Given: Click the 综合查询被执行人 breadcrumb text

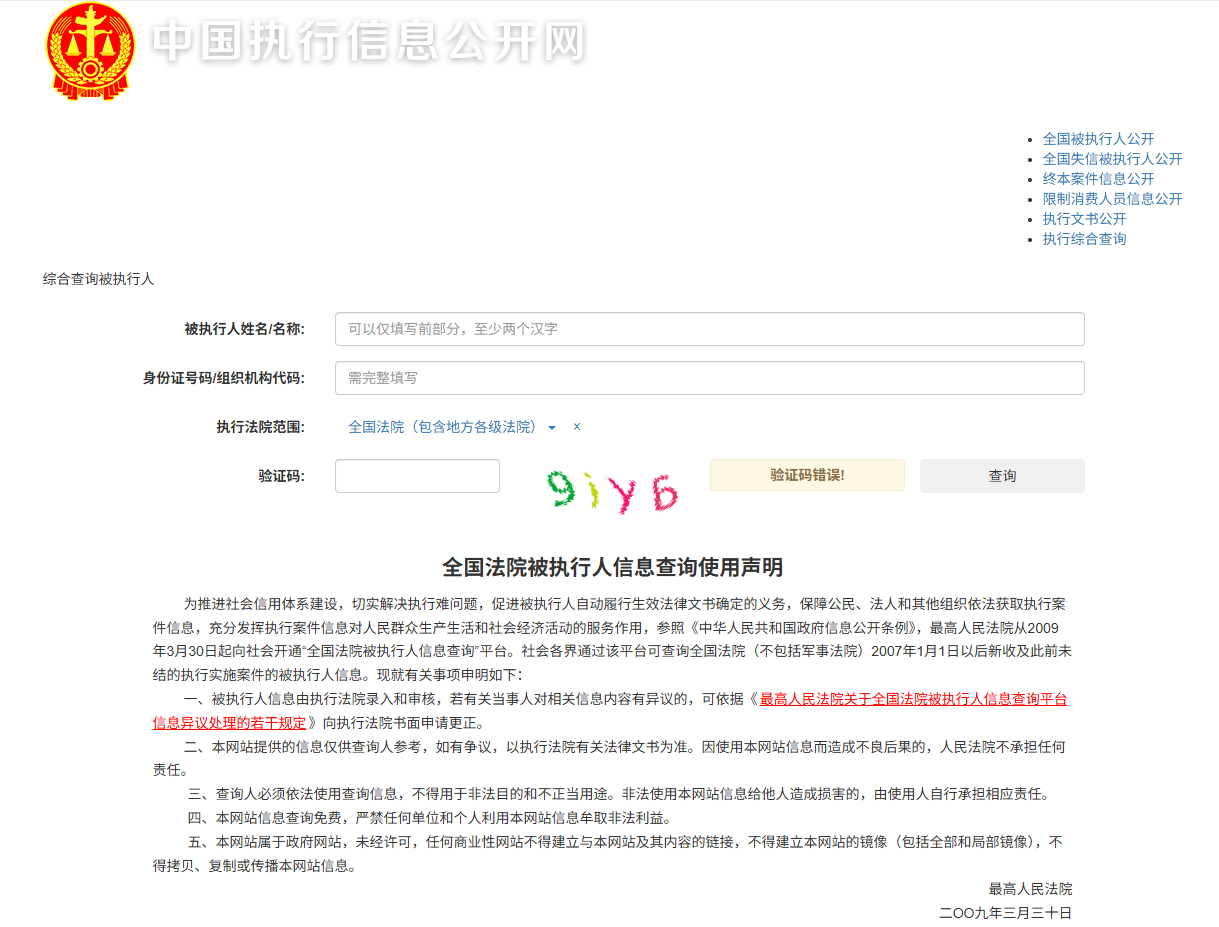Looking at the screenshot, I should [99, 279].
